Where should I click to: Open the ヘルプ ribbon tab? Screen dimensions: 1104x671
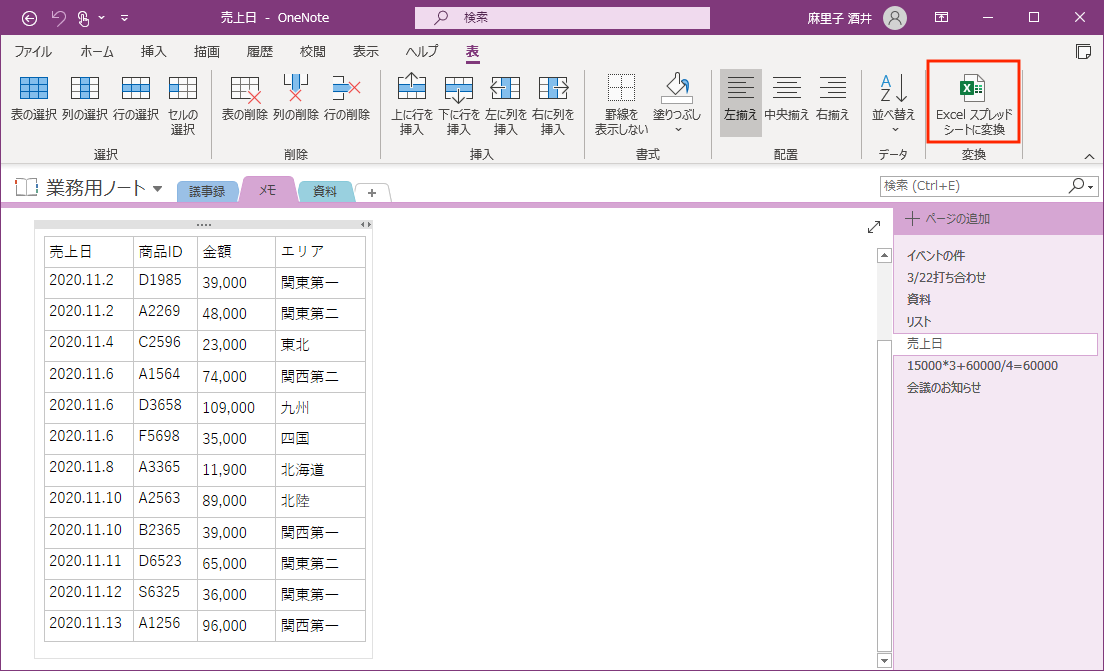click(x=421, y=51)
